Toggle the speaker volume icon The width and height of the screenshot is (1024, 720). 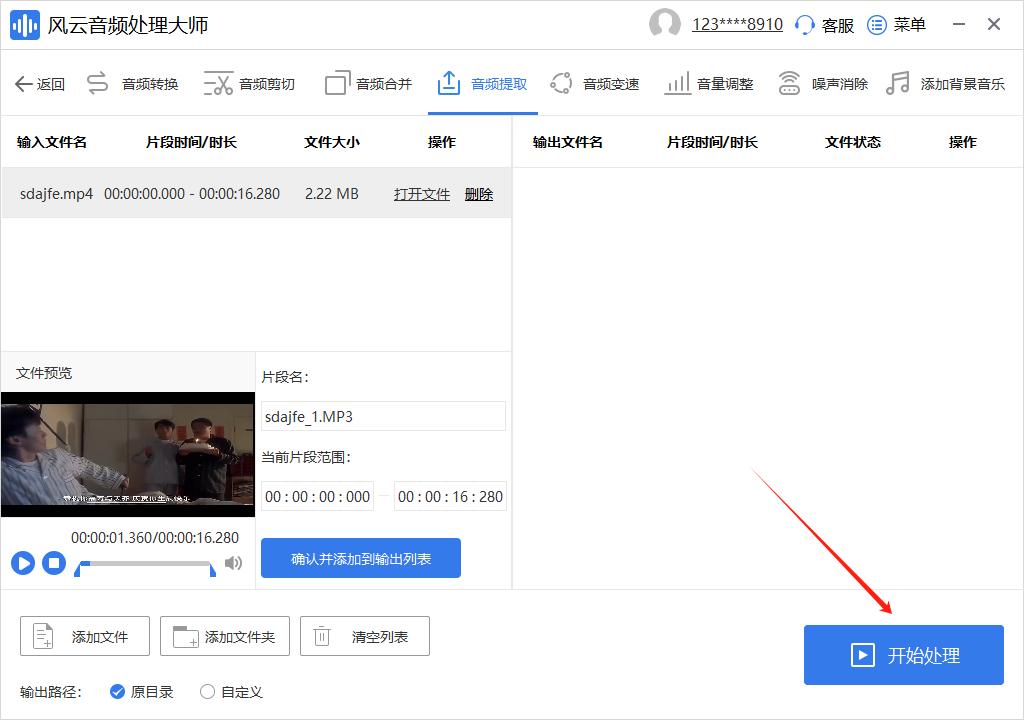[x=233, y=562]
